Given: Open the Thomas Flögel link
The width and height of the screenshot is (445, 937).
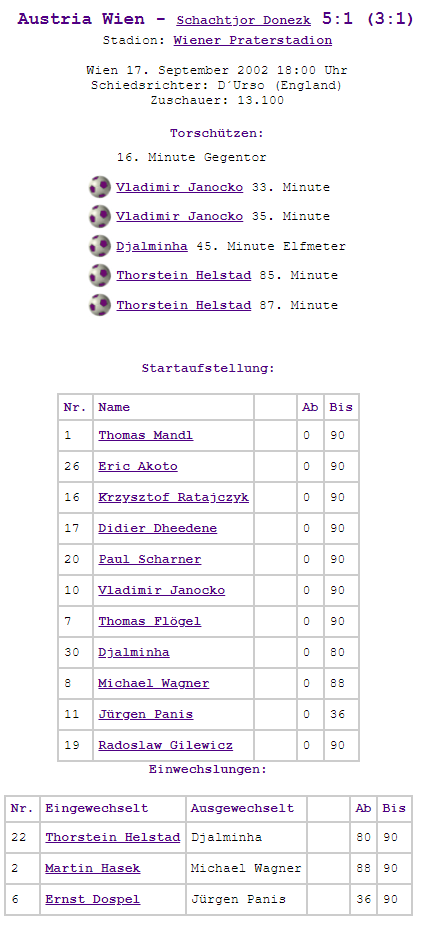Looking at the screenshot, I should [150, 621].
